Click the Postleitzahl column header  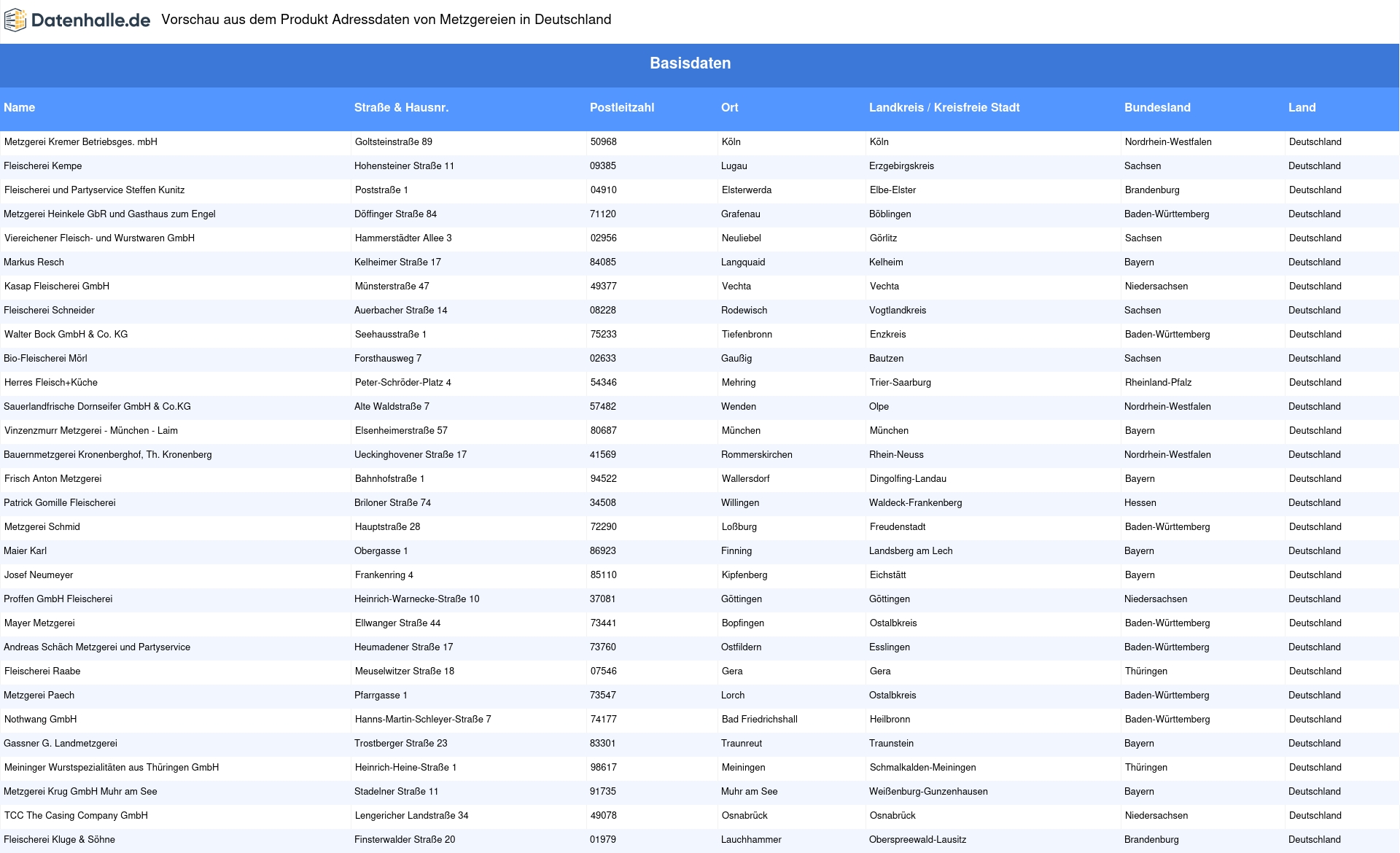[x=622, y=108]
